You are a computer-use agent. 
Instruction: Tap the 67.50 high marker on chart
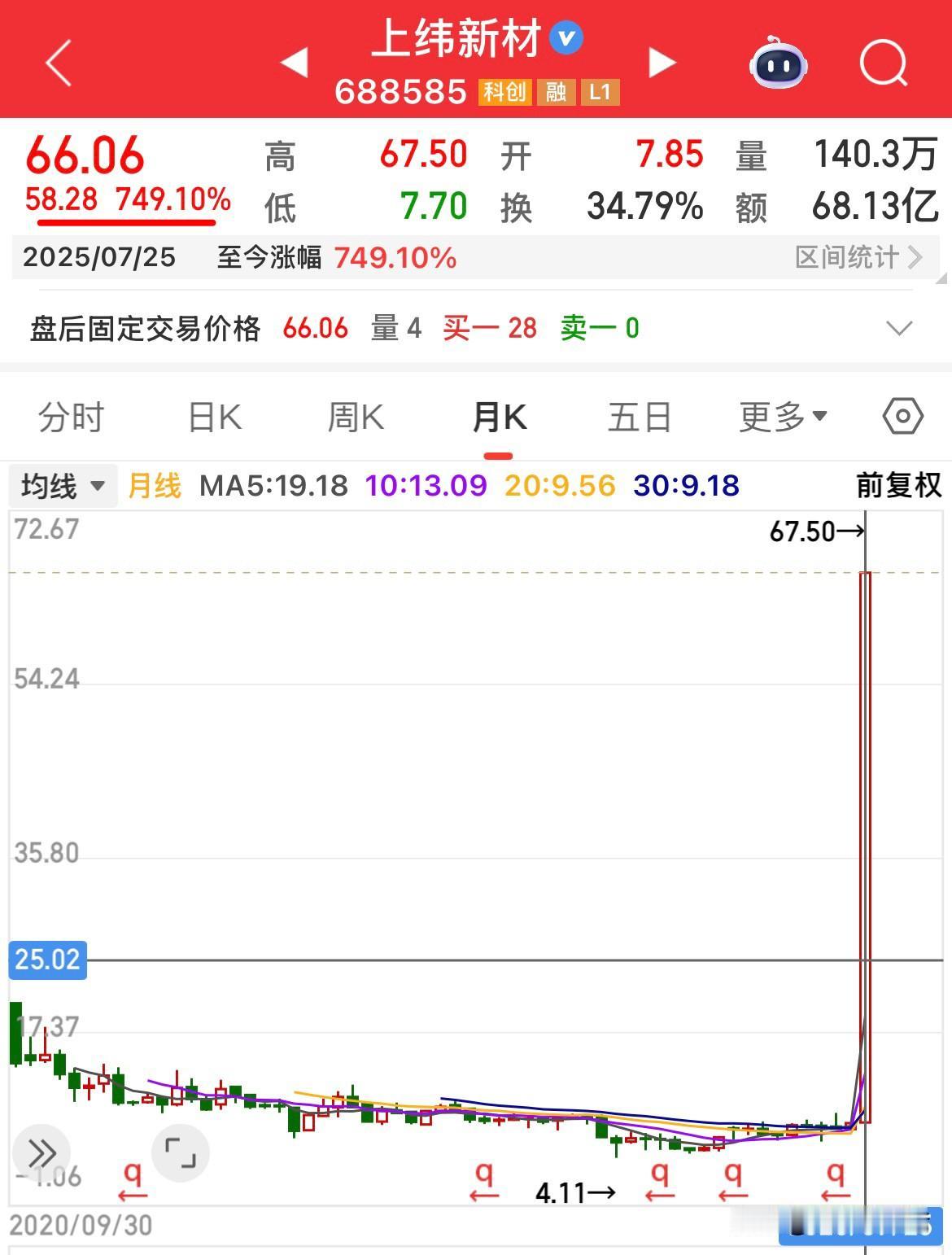coord(816,531)
